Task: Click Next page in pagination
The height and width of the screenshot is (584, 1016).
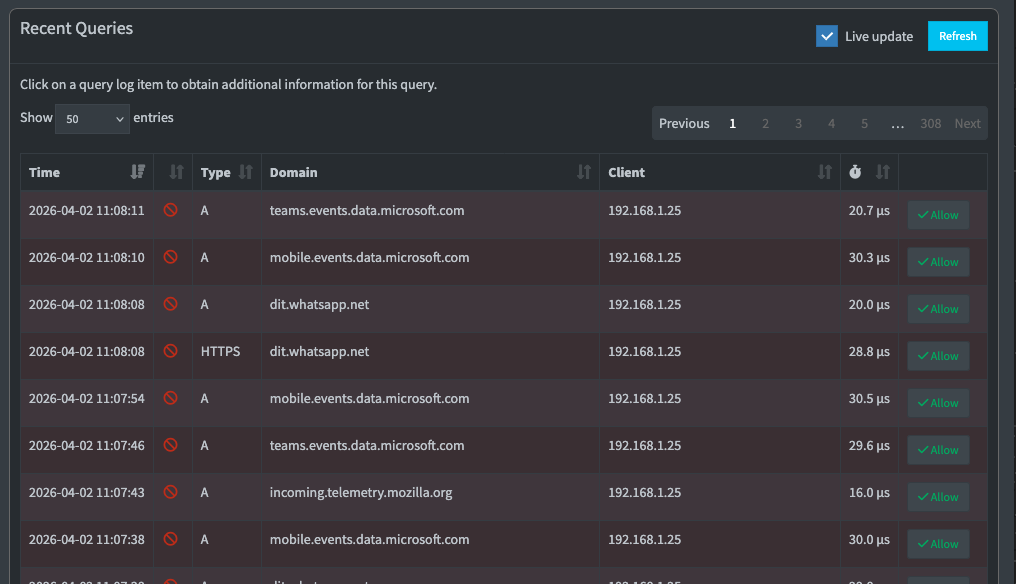Action: (967, 123)
